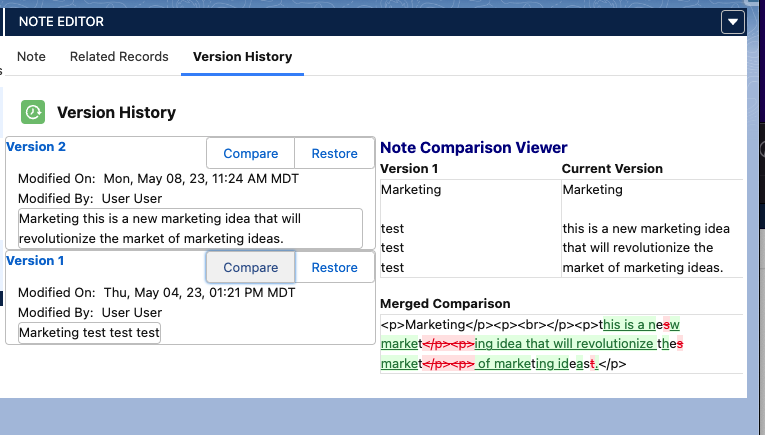Click the Current Version column header
765x435 pixels.
[612, 169]
